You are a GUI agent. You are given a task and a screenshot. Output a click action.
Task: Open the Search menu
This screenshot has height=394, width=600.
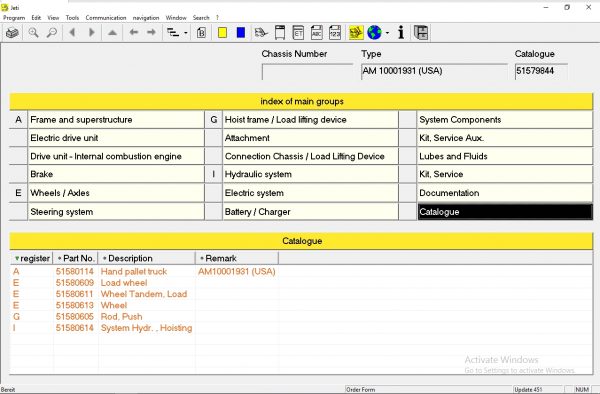click(x=201, y=18)
